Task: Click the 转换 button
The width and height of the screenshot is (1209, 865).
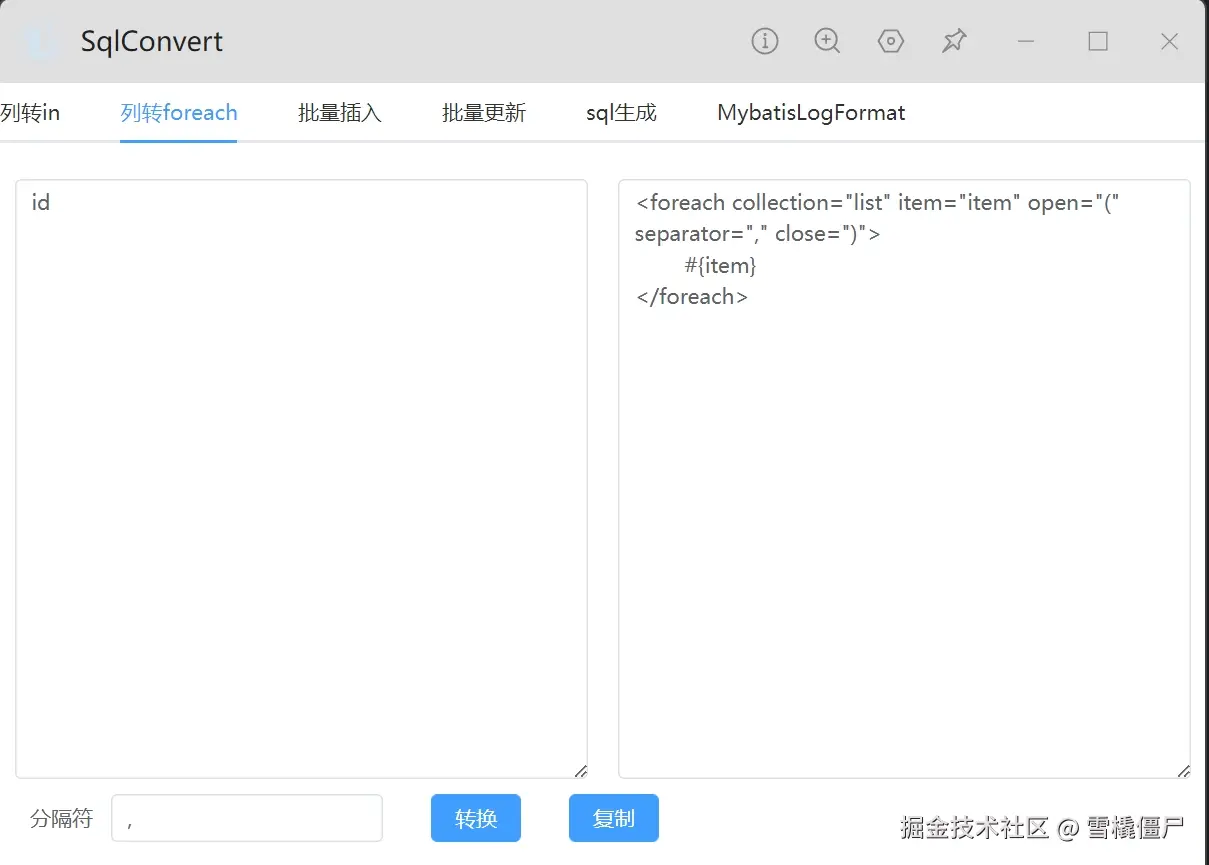Action: click(x=476, y=818)
